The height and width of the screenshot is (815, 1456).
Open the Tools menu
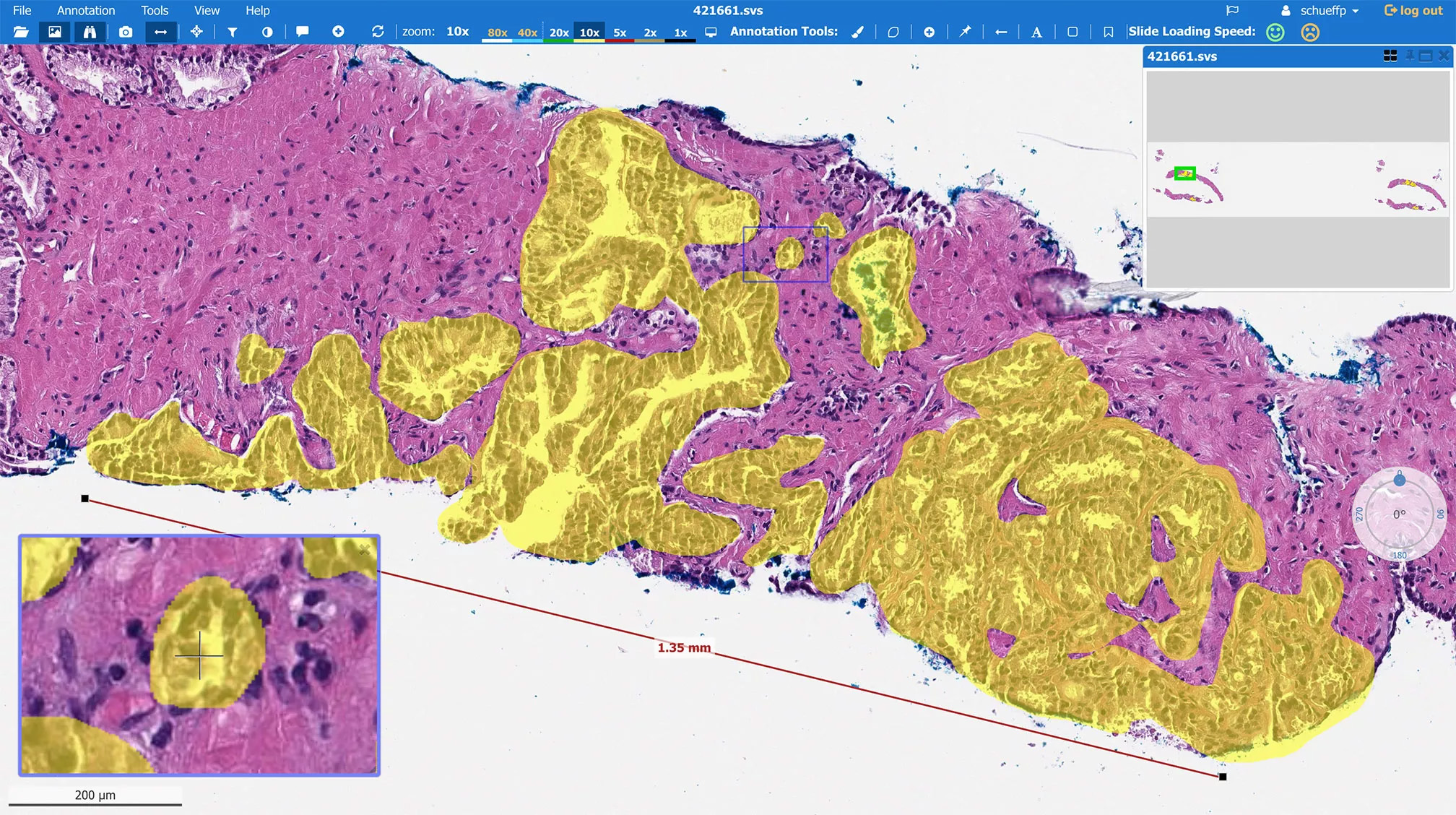click(155, 11)
